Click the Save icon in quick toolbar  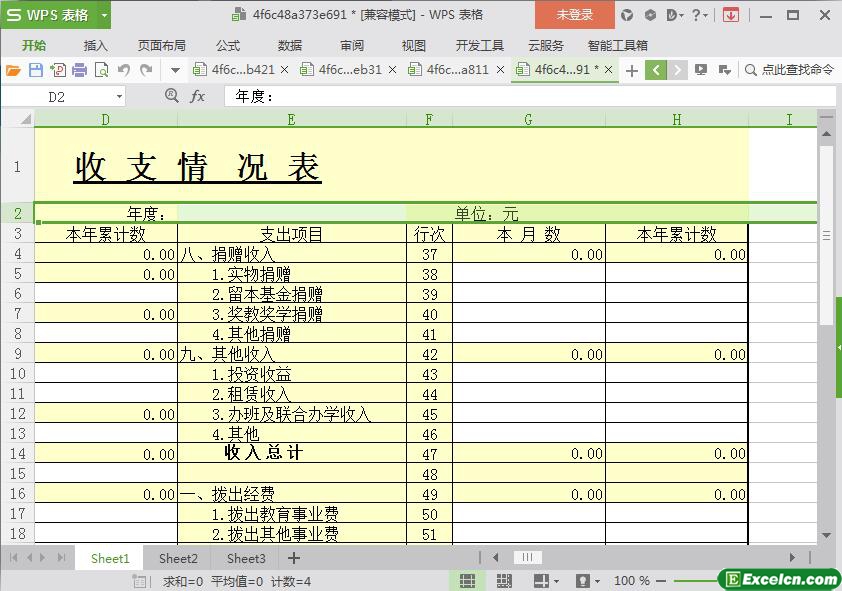pyautogui.click(x=36, y=70)
